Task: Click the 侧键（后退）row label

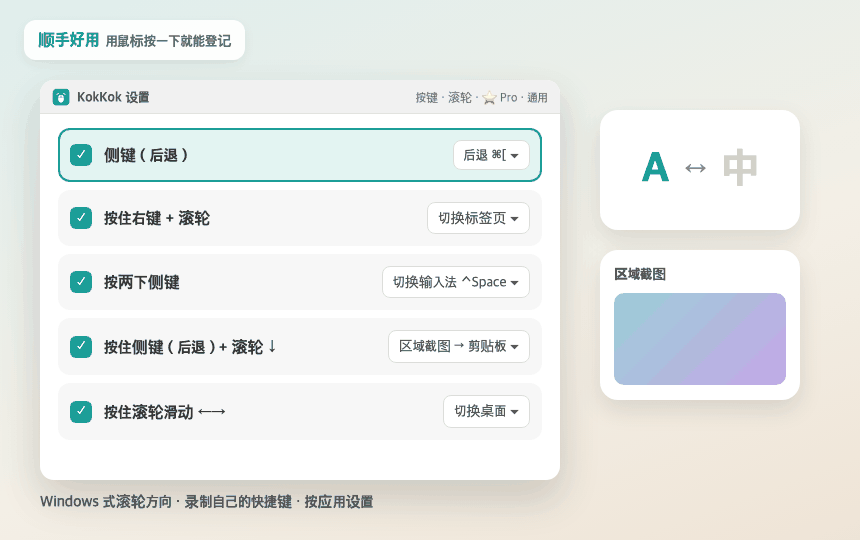Action: (x=146, y=155)
